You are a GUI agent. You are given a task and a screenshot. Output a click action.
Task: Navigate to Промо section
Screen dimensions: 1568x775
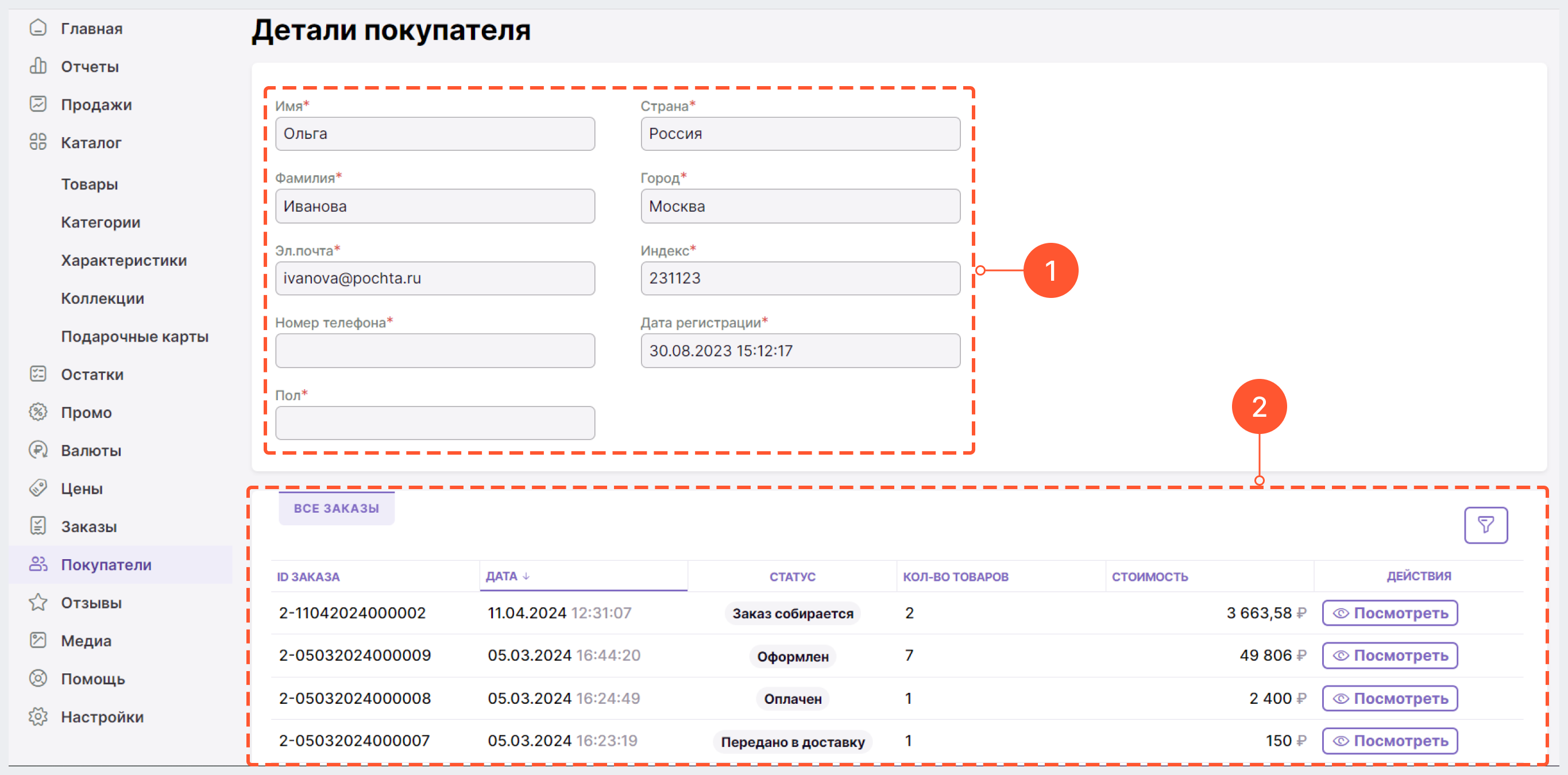[x=86, y=412]
